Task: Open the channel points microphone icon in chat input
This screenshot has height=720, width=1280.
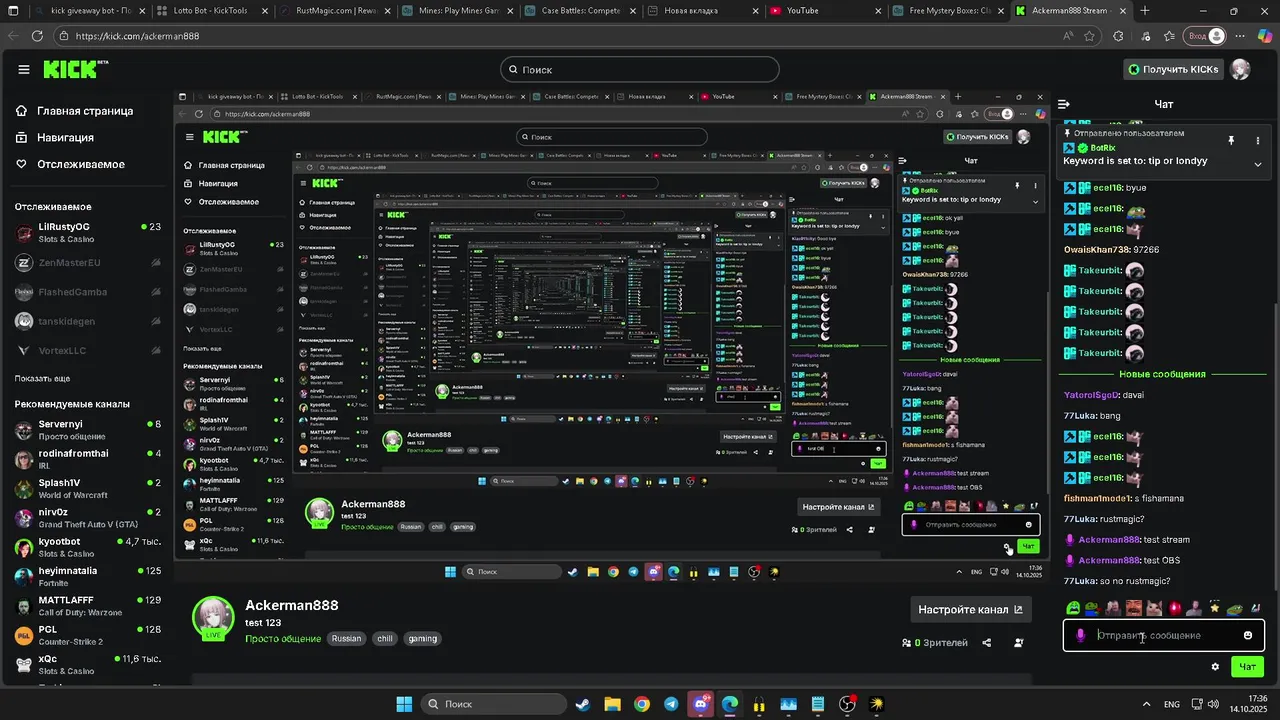Action: pyautogui.click(x=1080, y=635)
